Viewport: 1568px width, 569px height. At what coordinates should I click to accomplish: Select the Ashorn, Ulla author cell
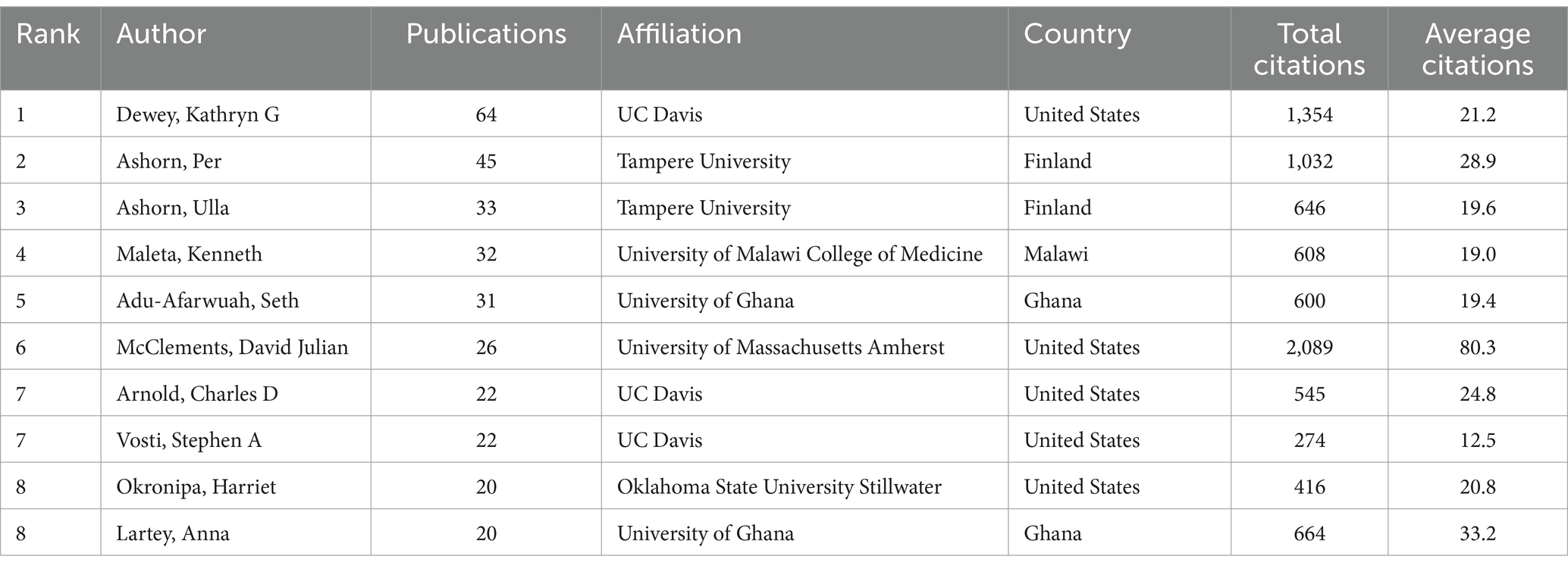173,208
